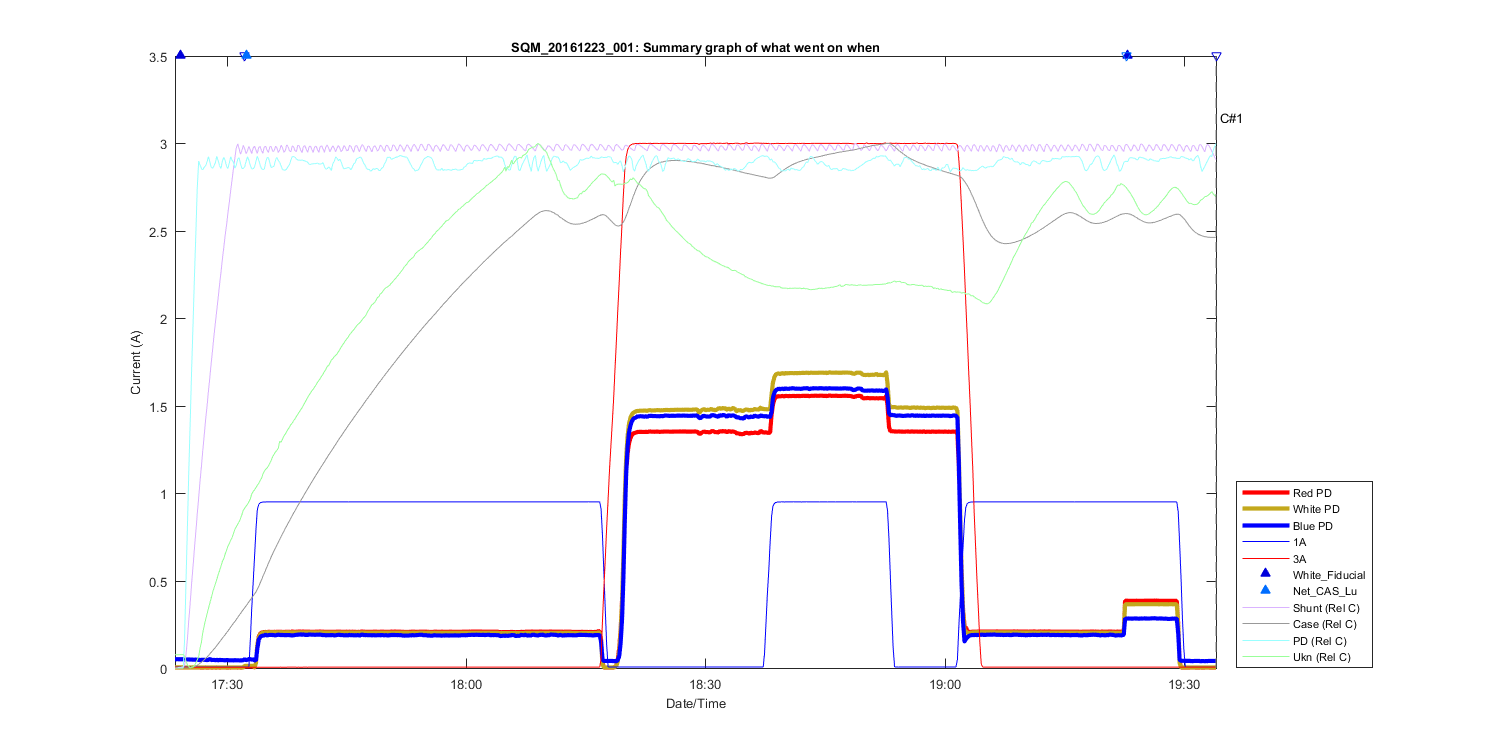Viewport: 1500px width, 750px height.
Task: Click the Red PD legend entry
Action: pyautogui.click(x=1312, y=493)
